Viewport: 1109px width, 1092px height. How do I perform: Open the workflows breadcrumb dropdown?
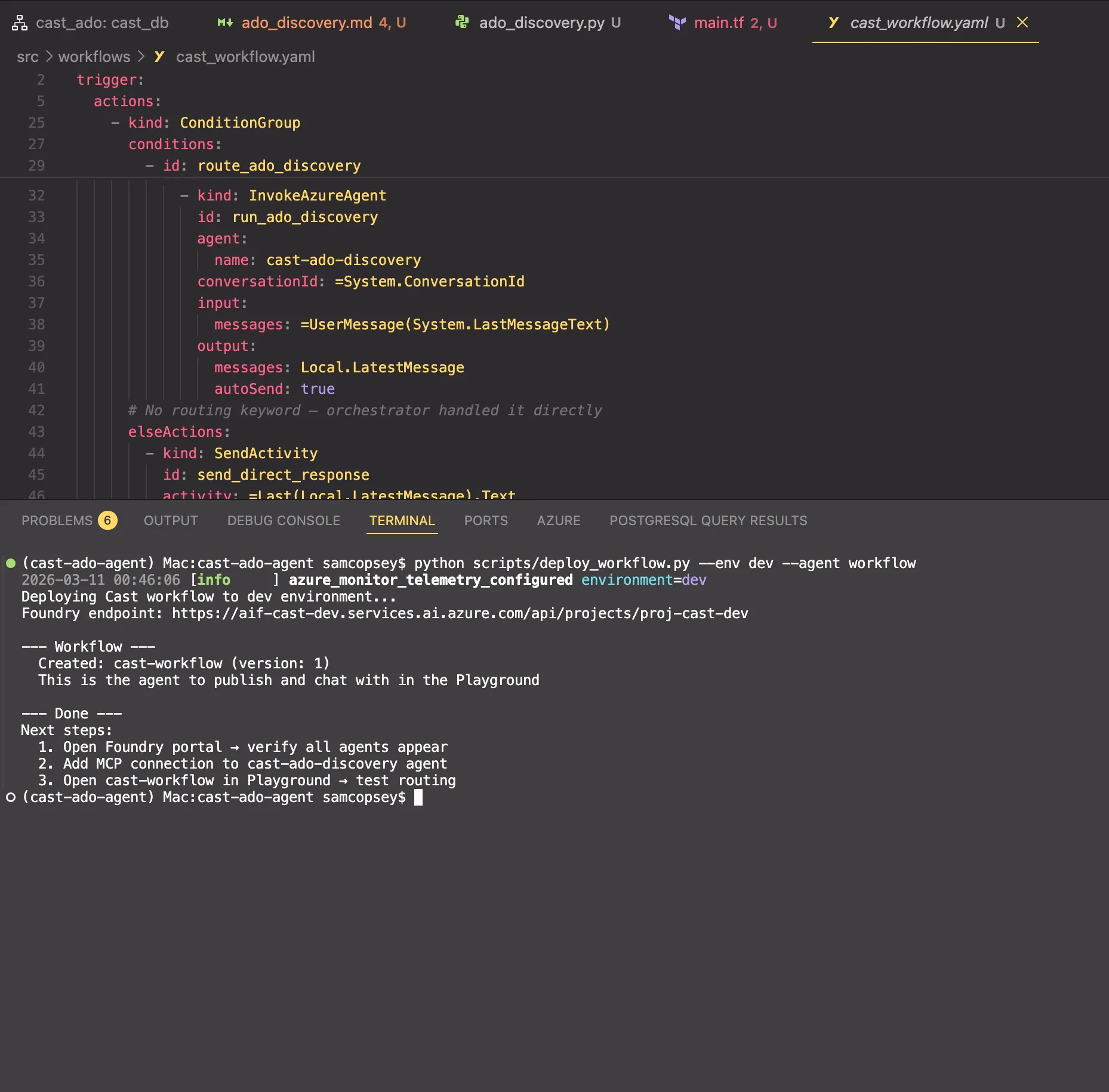click(x=94, y=56)
